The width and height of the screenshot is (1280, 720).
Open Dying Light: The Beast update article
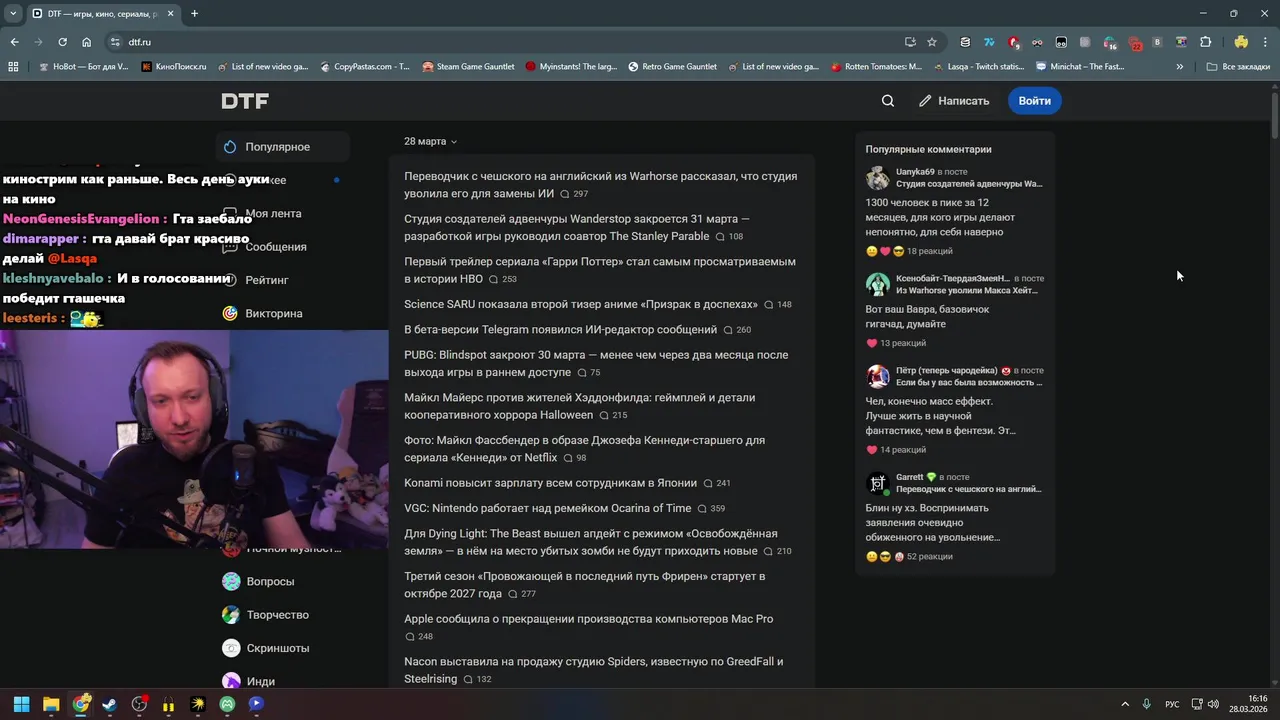tap(591, 542)
